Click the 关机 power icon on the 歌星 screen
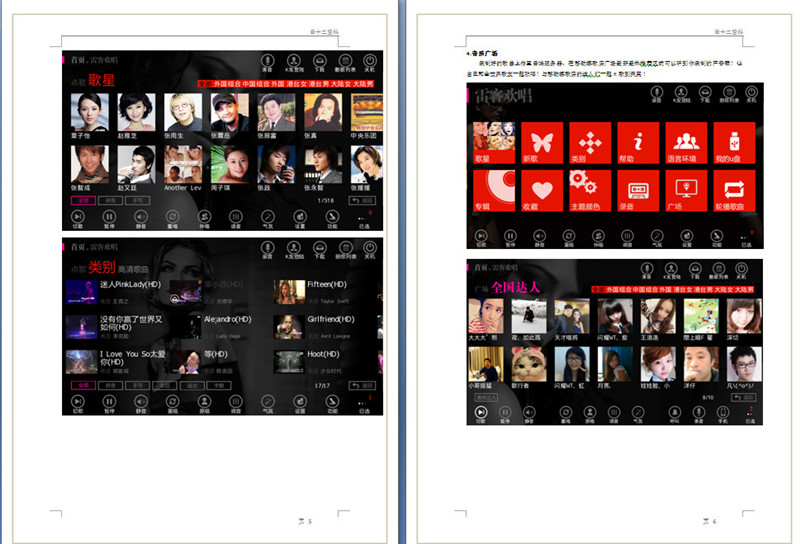 [x=369, y=63]
